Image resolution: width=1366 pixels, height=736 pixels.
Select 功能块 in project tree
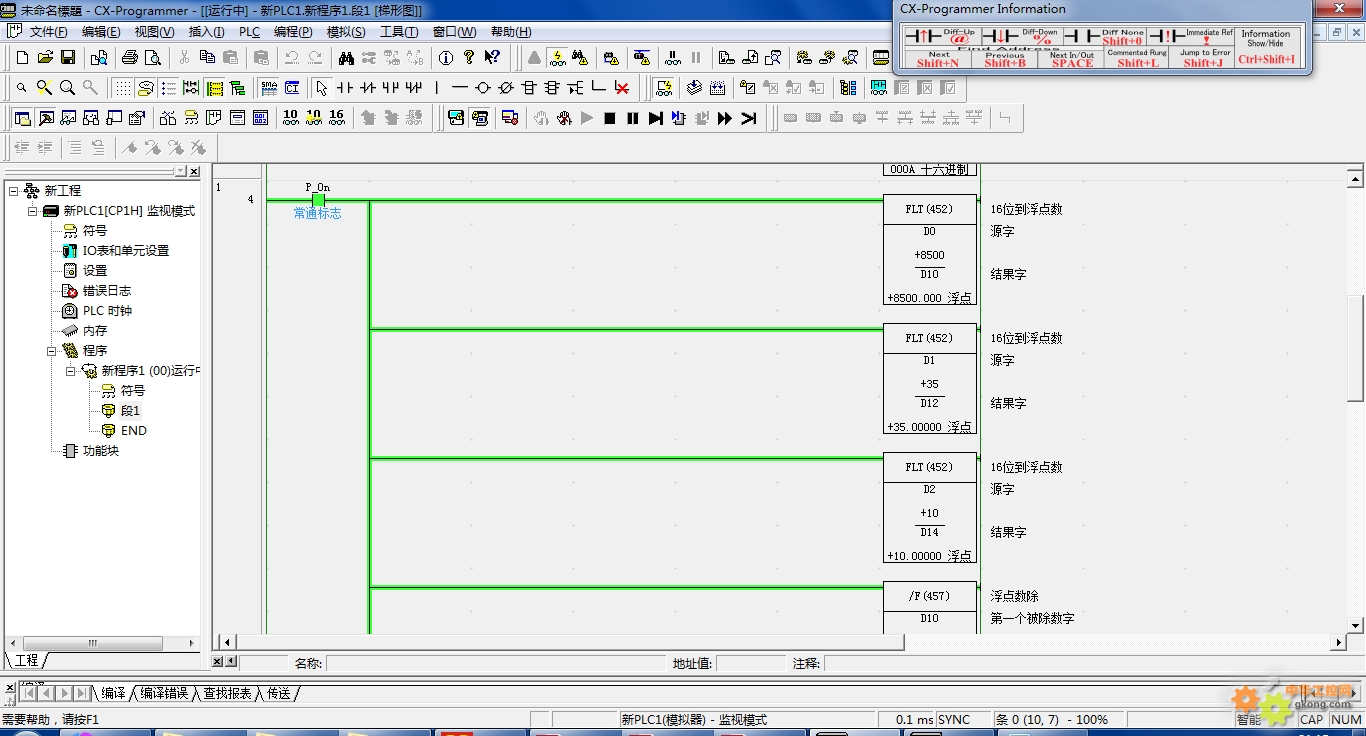(x=100, y=451)
